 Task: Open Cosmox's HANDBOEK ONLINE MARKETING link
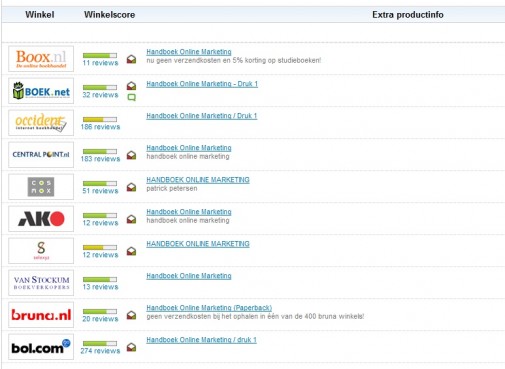point(198,180)
